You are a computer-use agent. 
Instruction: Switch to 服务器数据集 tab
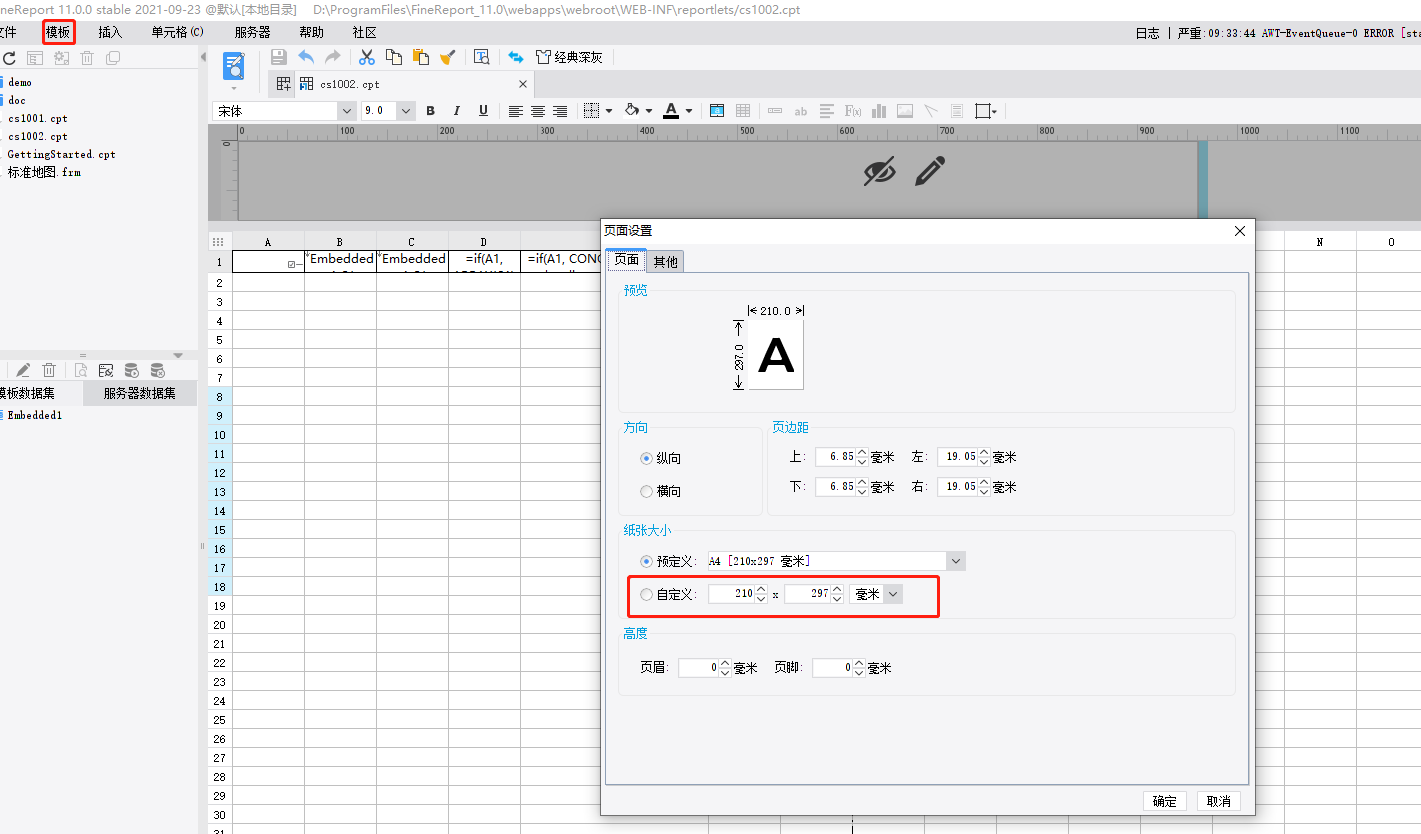tap(140, 393)
